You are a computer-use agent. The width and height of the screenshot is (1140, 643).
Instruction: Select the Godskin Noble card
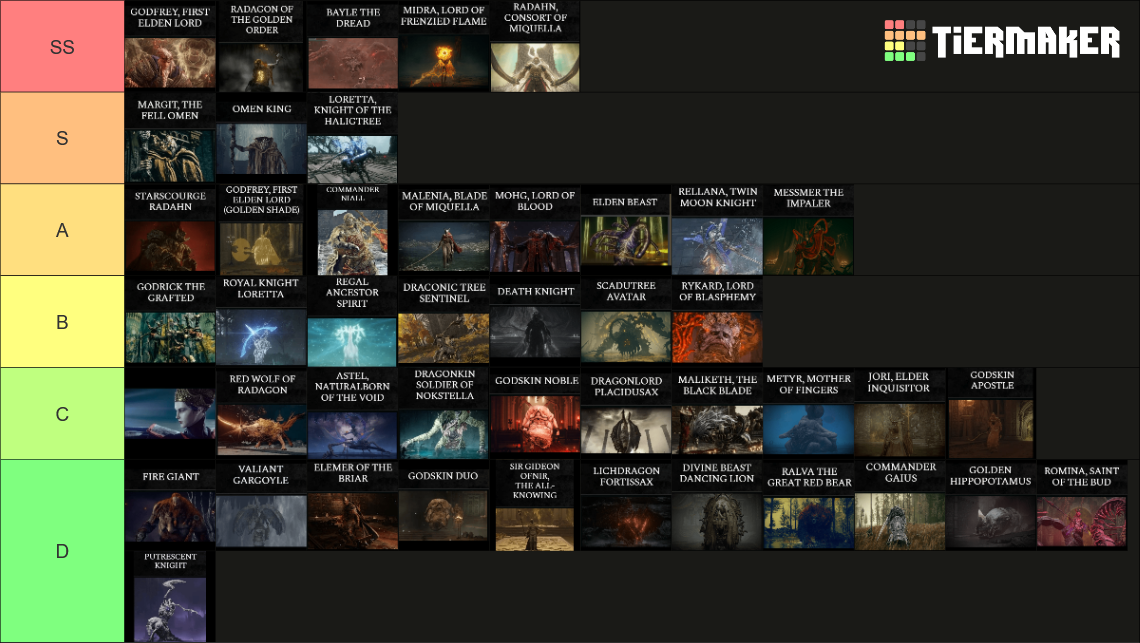coord(535,413)
